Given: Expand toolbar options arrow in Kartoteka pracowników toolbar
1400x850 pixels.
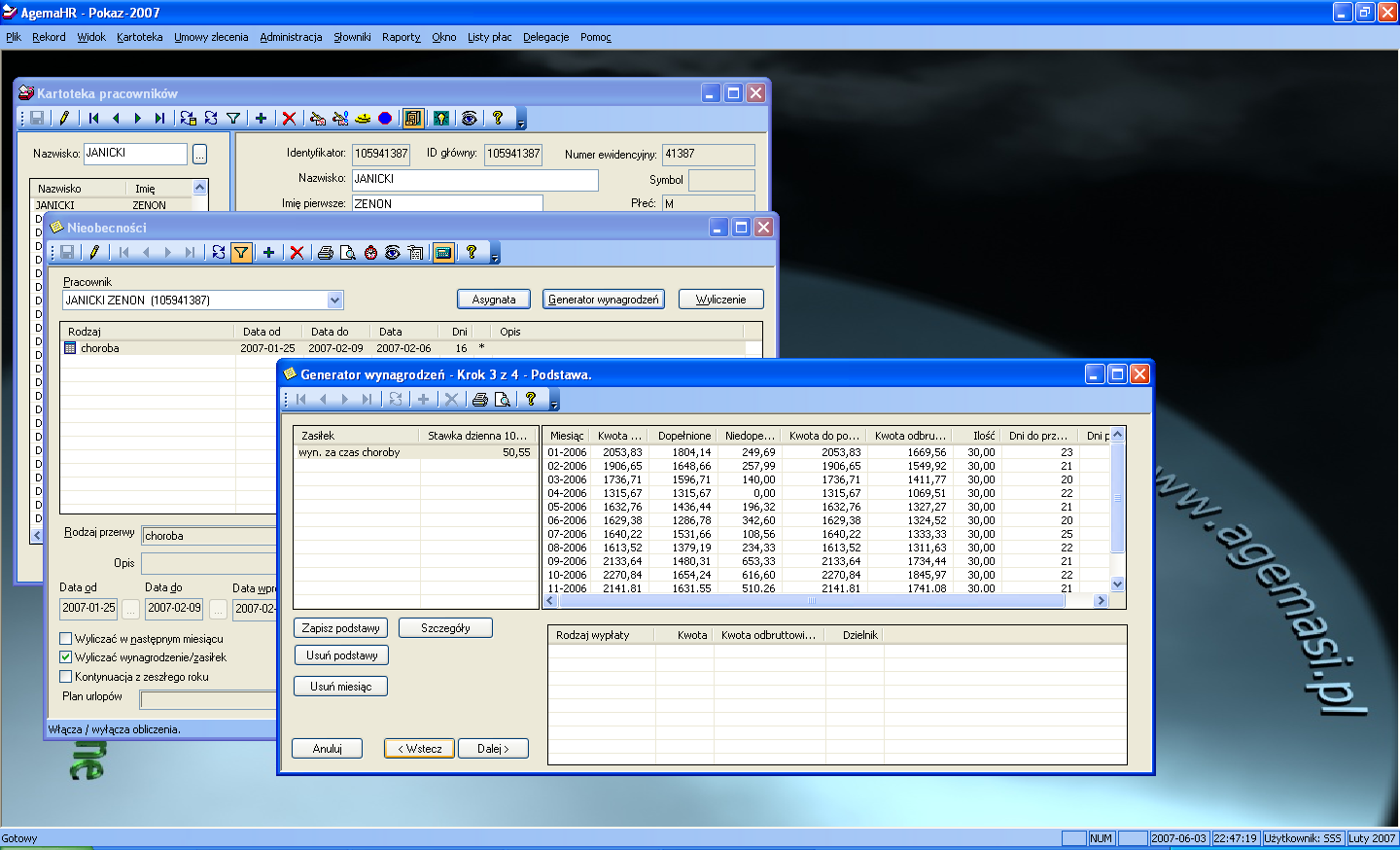Looking at the screenshot, I should click(521, 120).
